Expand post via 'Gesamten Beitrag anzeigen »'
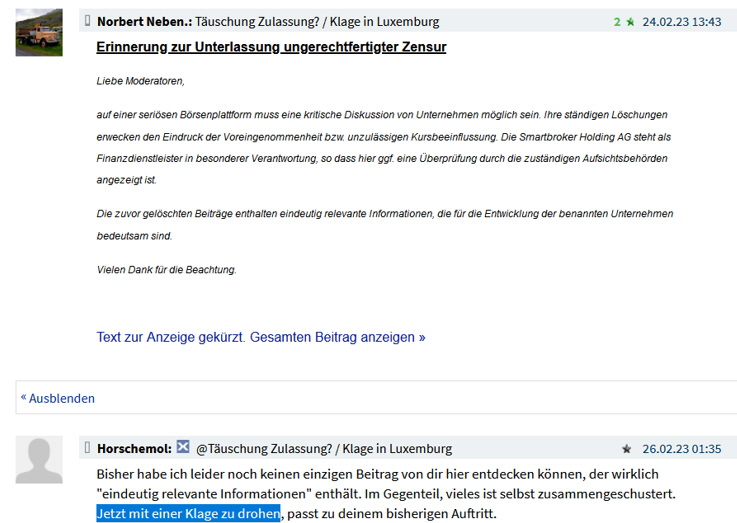Viewport: 737px width, 523px height. [338, 337]
